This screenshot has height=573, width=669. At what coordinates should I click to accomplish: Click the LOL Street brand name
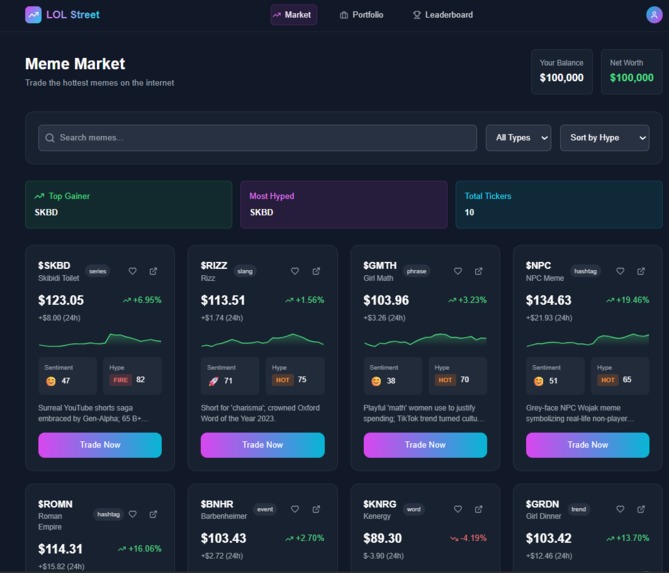pos(73,15)
